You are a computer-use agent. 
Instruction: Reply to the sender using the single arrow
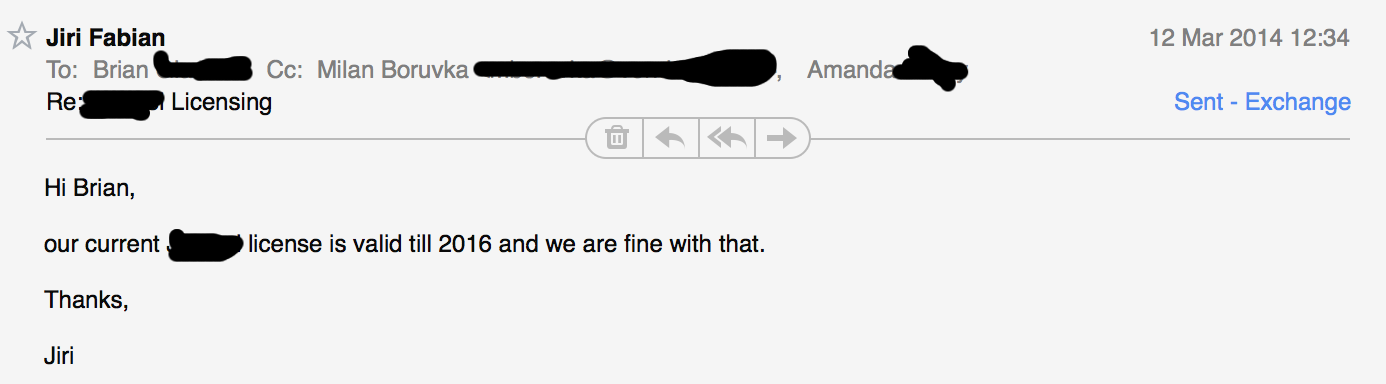pyautogui.click(x=670, y=138)
